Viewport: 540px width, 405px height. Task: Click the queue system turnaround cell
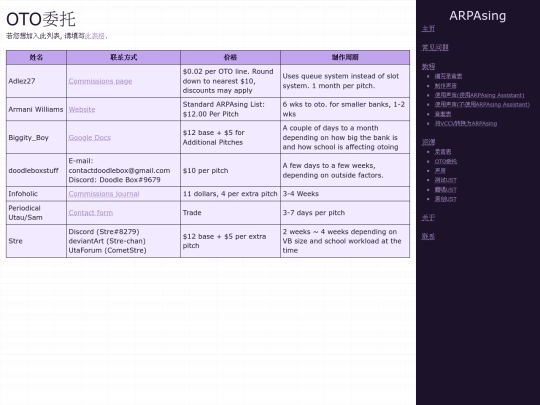345,81
